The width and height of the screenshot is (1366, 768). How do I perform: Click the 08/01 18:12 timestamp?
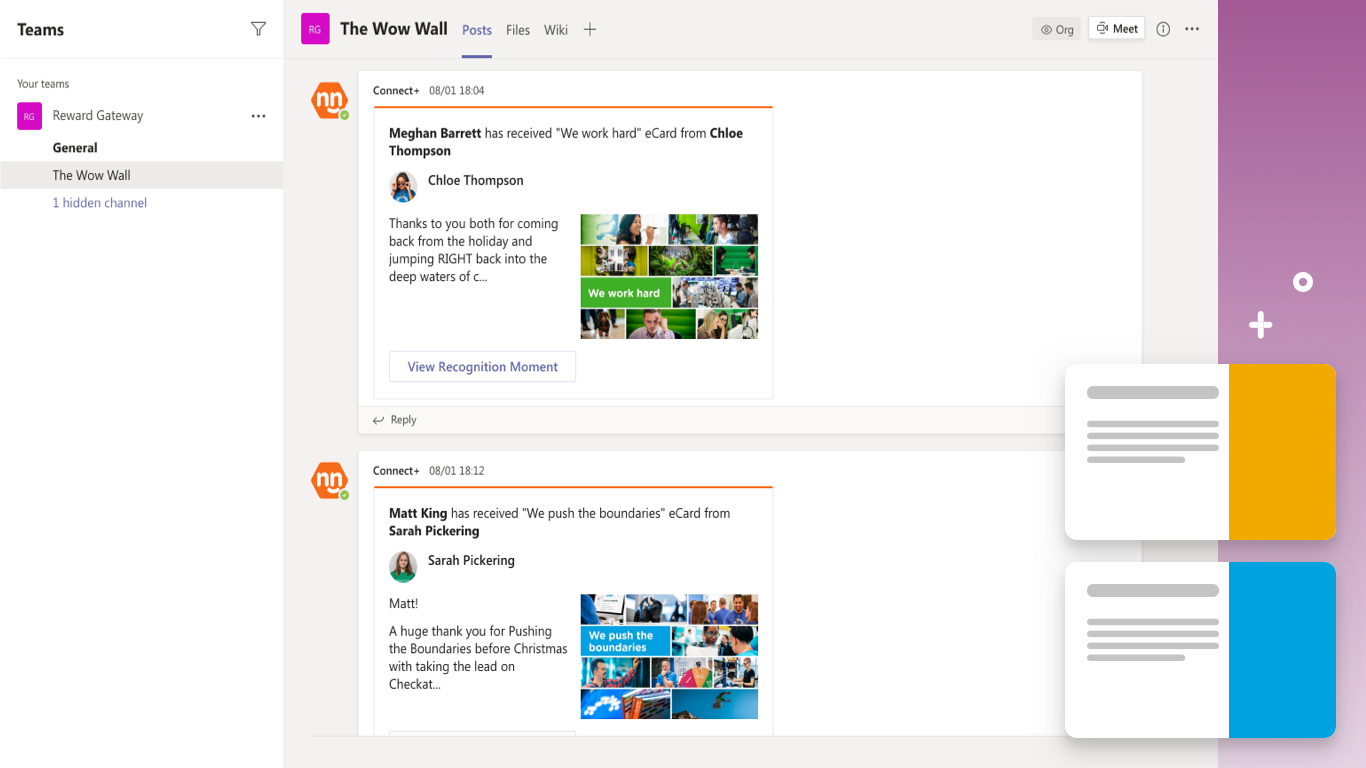457,470
